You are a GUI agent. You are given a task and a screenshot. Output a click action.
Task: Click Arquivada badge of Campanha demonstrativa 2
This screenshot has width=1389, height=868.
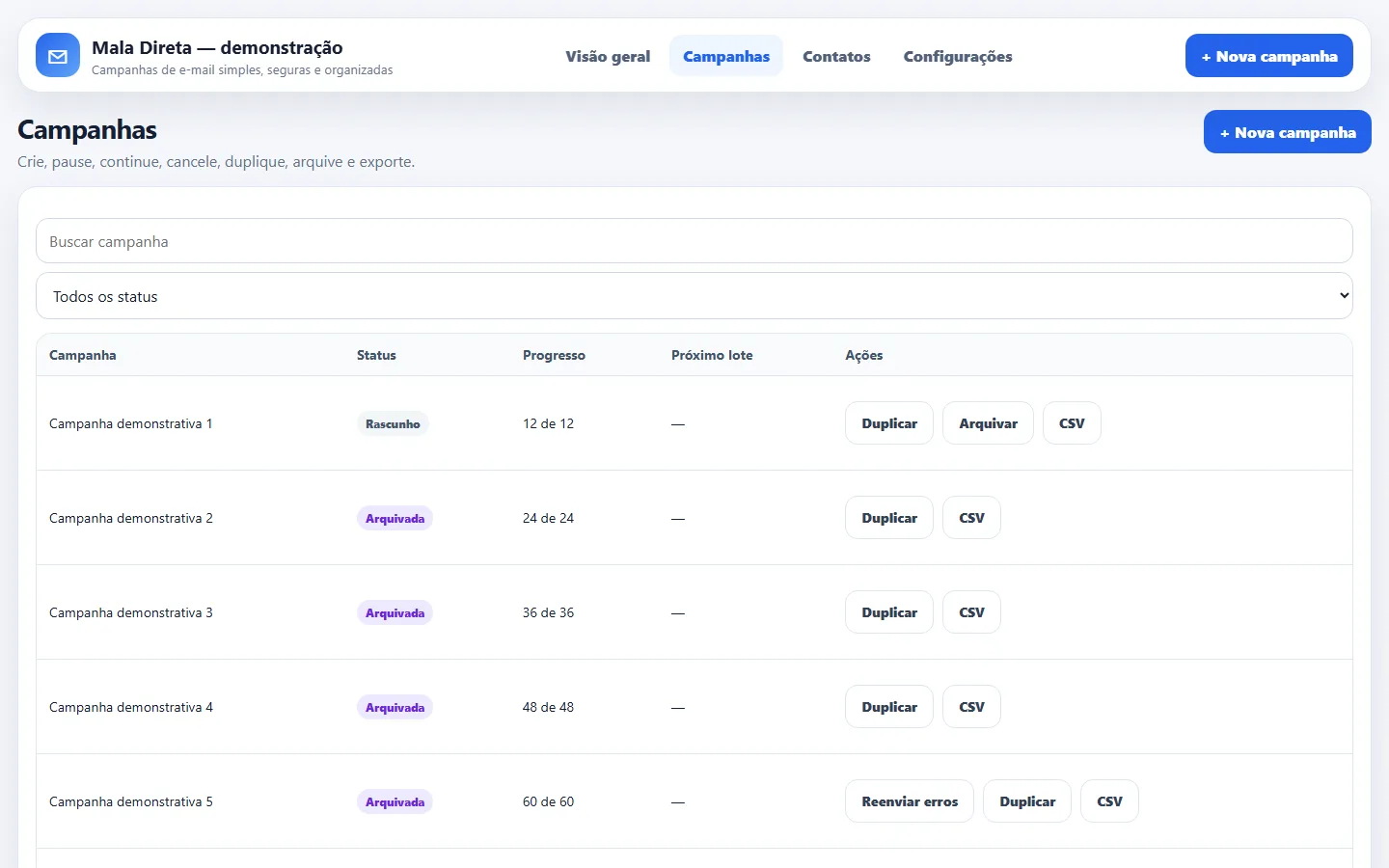(x=395, y=518)
